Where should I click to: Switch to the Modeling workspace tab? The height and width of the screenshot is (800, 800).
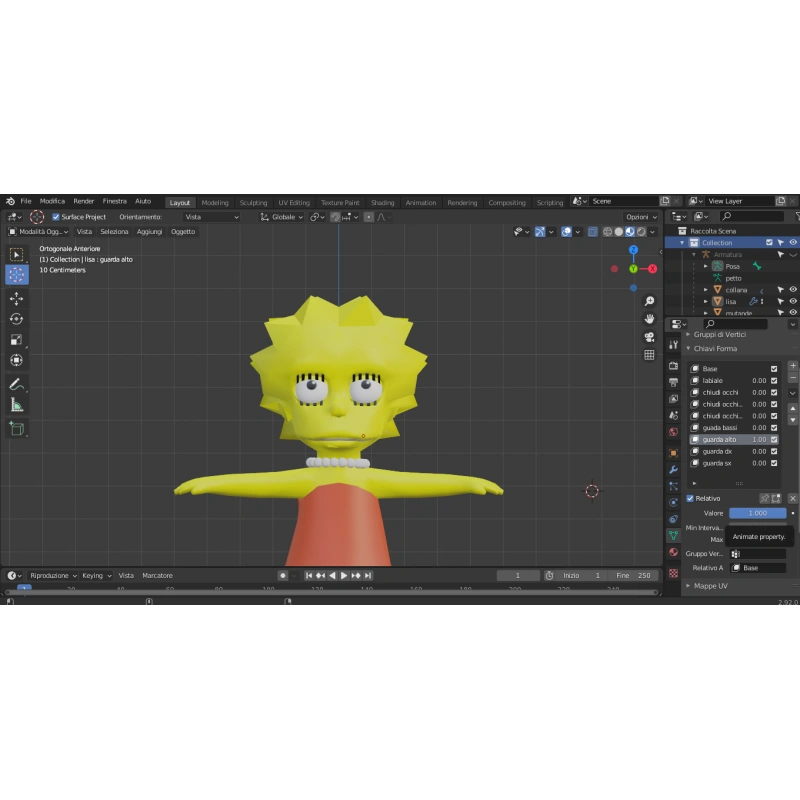pos(215,203)
